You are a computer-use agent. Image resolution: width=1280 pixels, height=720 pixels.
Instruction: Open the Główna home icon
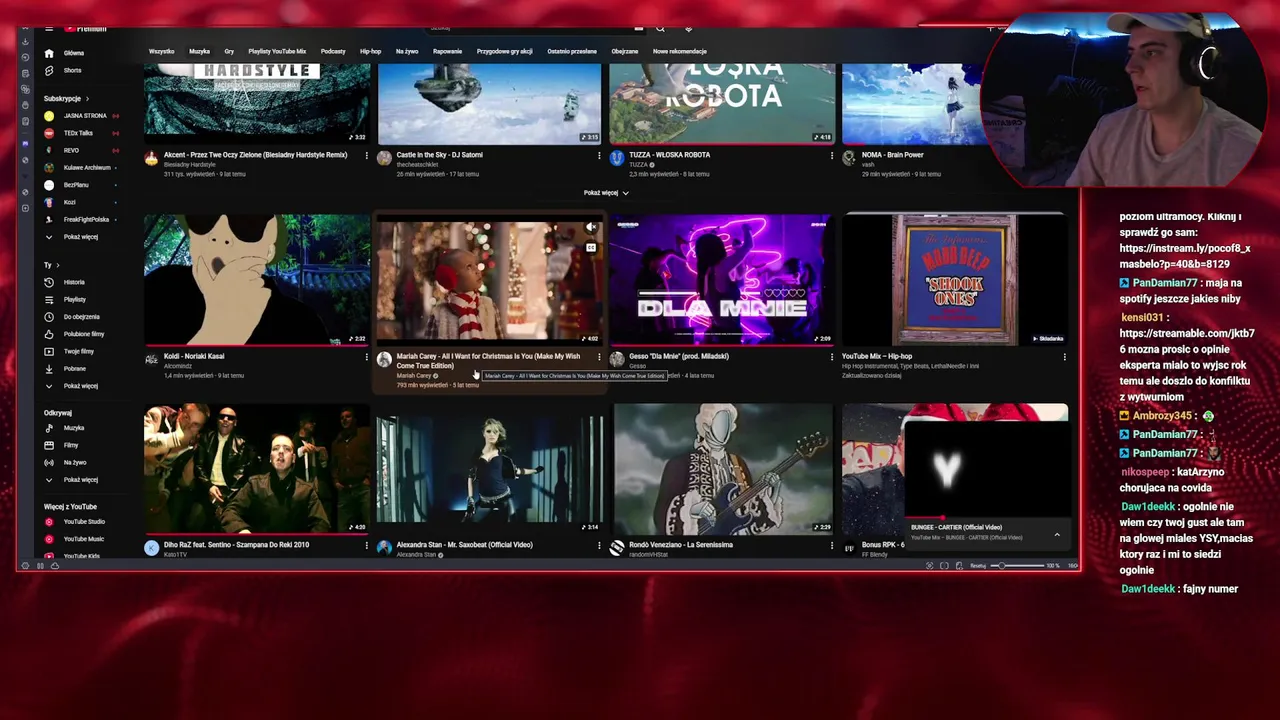pyautogui.click(x=49, y=53)
